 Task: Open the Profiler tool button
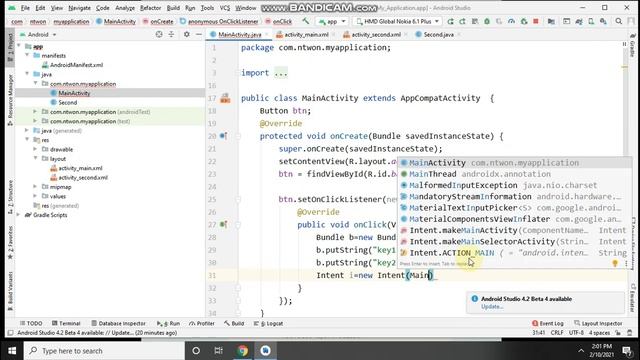click(202, 323)
